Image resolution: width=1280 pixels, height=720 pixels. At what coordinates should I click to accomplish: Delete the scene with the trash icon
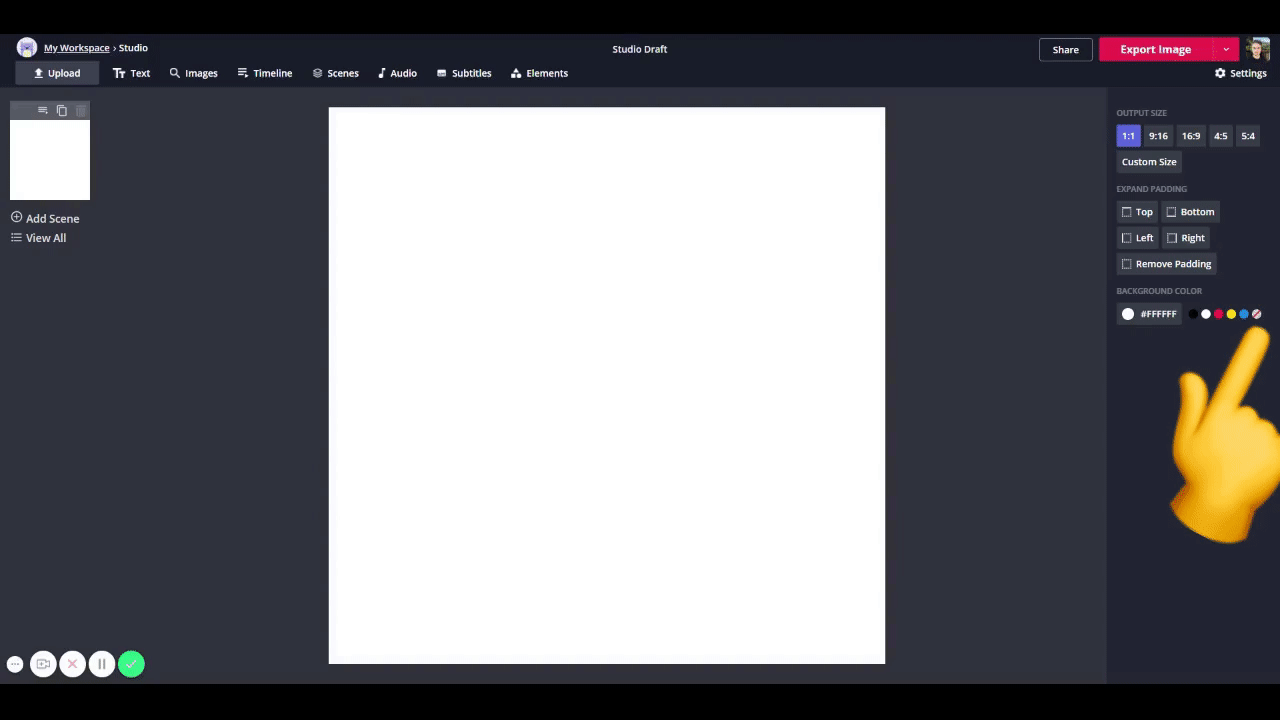81,110
